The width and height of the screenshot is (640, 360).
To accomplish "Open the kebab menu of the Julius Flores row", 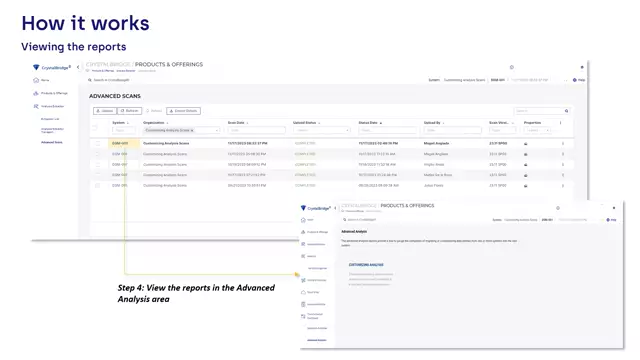I will click(563, 186).
